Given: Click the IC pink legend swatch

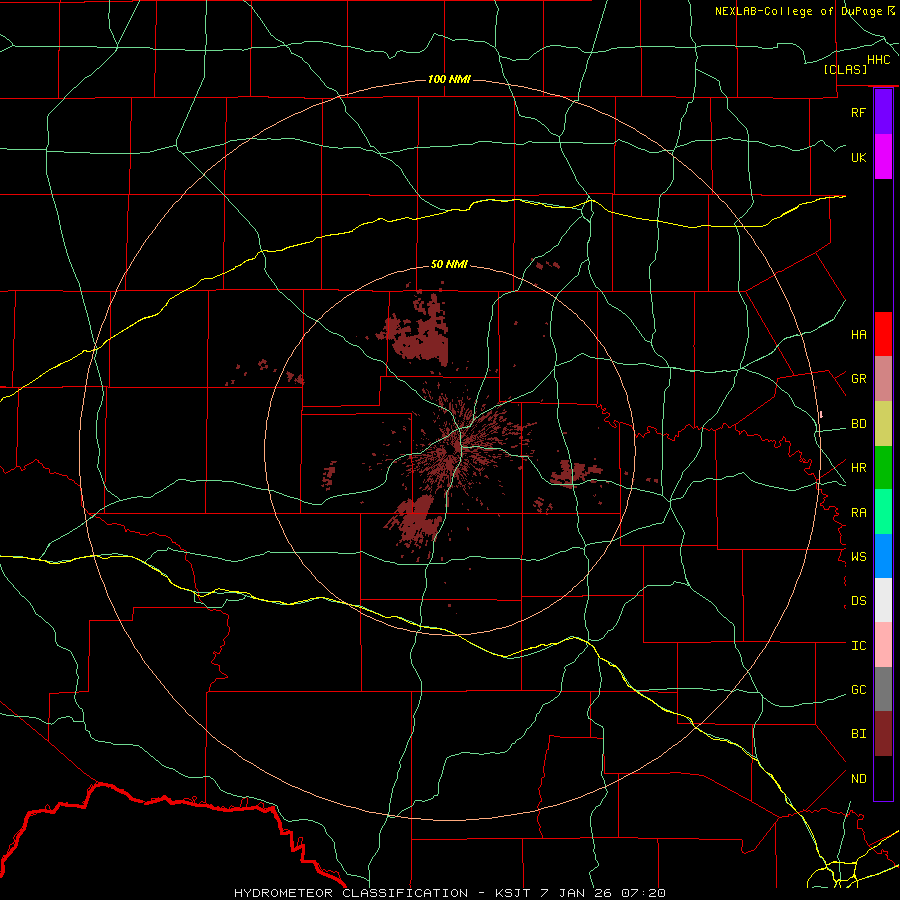Looking at the screenshot, I should click(x=883, y=645).
